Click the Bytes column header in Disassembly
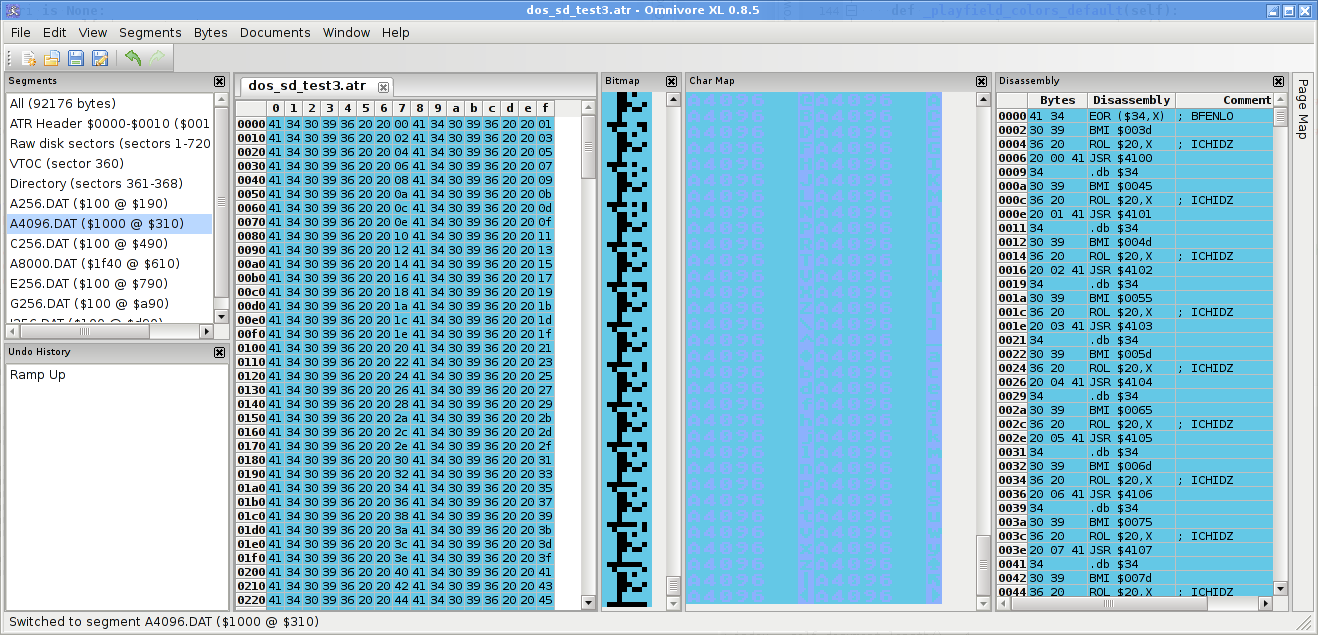The width and height of the screenshot is (1318, 635). tap(1058, 100)
